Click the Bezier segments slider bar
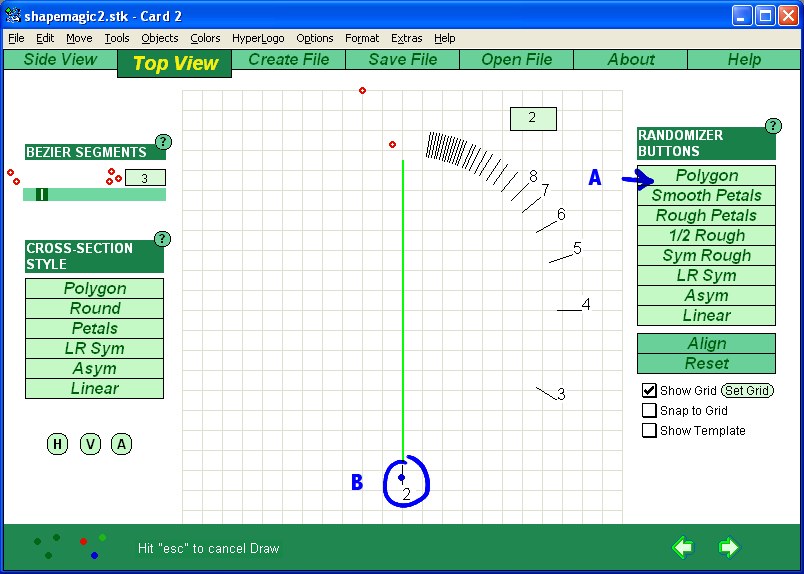 click(x=94, y=194)
